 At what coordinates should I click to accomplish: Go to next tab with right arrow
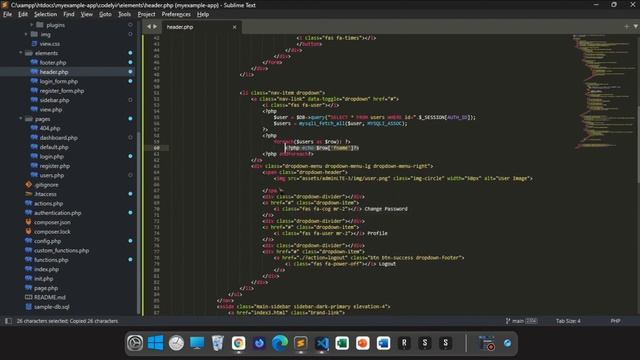pos(155,27)
